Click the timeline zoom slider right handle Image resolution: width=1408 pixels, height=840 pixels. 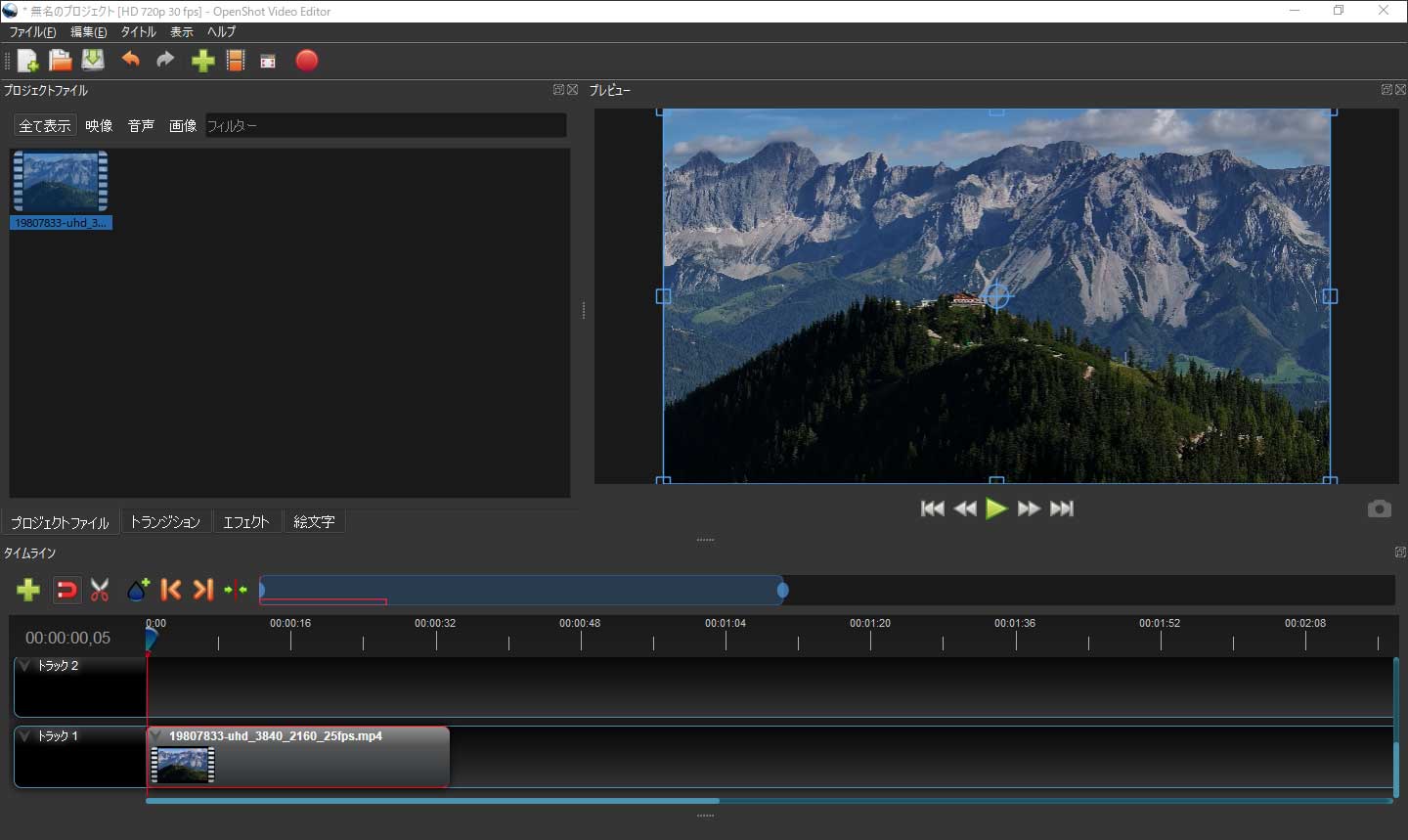[x=783, y=590]
